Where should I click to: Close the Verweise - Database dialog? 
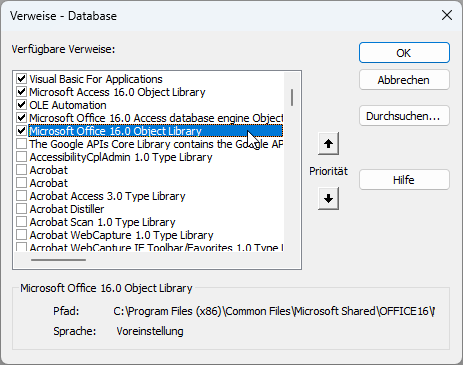447,15
